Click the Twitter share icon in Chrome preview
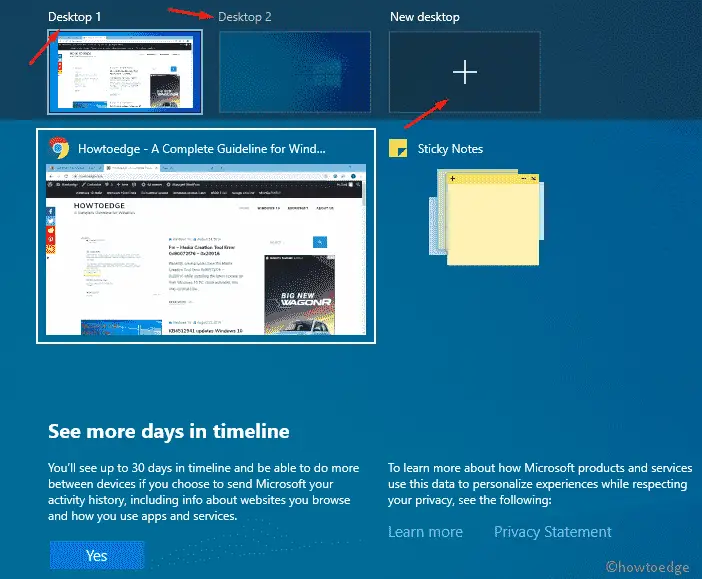Image resolution: width=702 pixels, height=579 pixels. coord(51,221)
